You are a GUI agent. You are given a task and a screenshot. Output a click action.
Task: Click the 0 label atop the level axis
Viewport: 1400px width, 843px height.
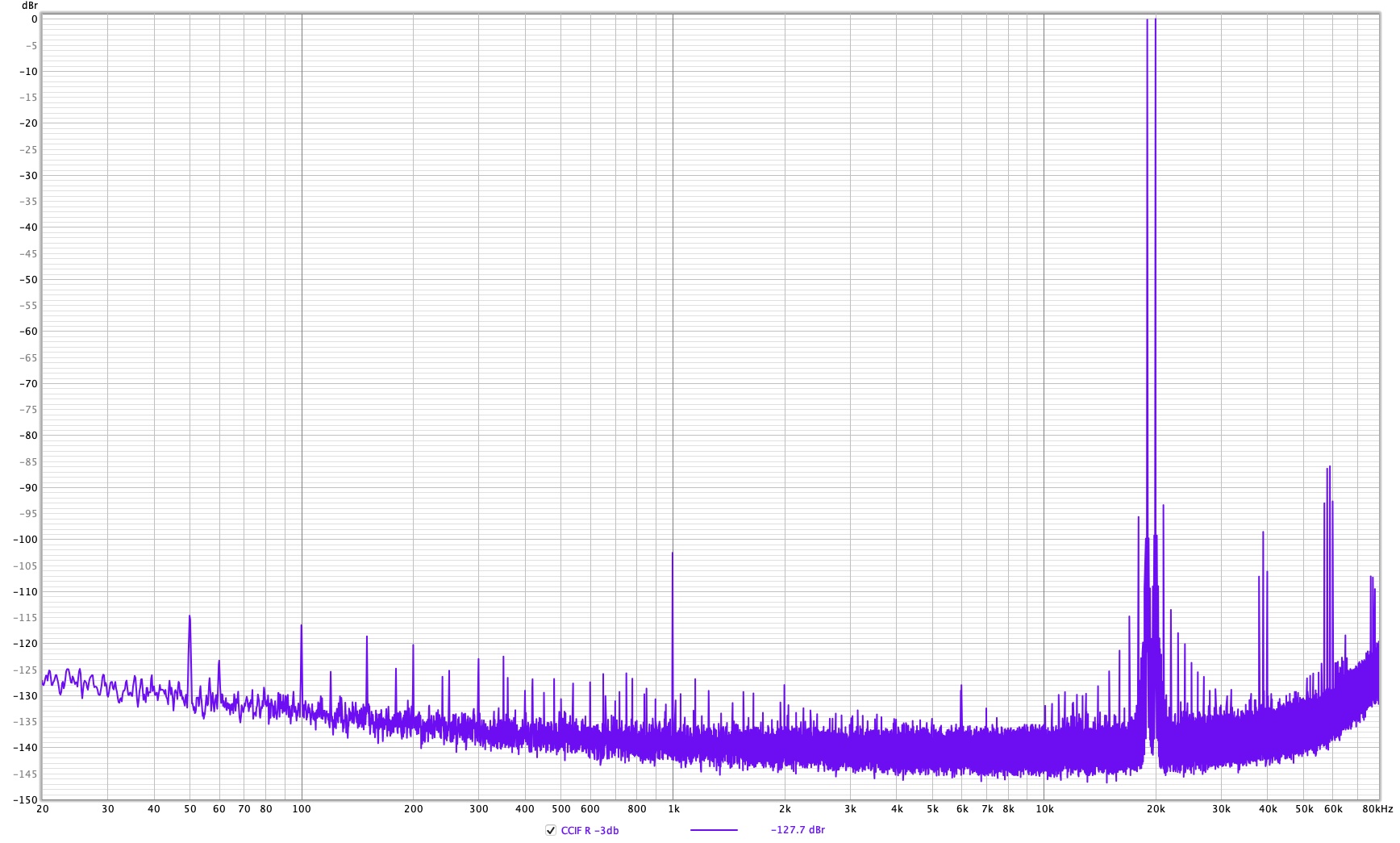[34, 19]
